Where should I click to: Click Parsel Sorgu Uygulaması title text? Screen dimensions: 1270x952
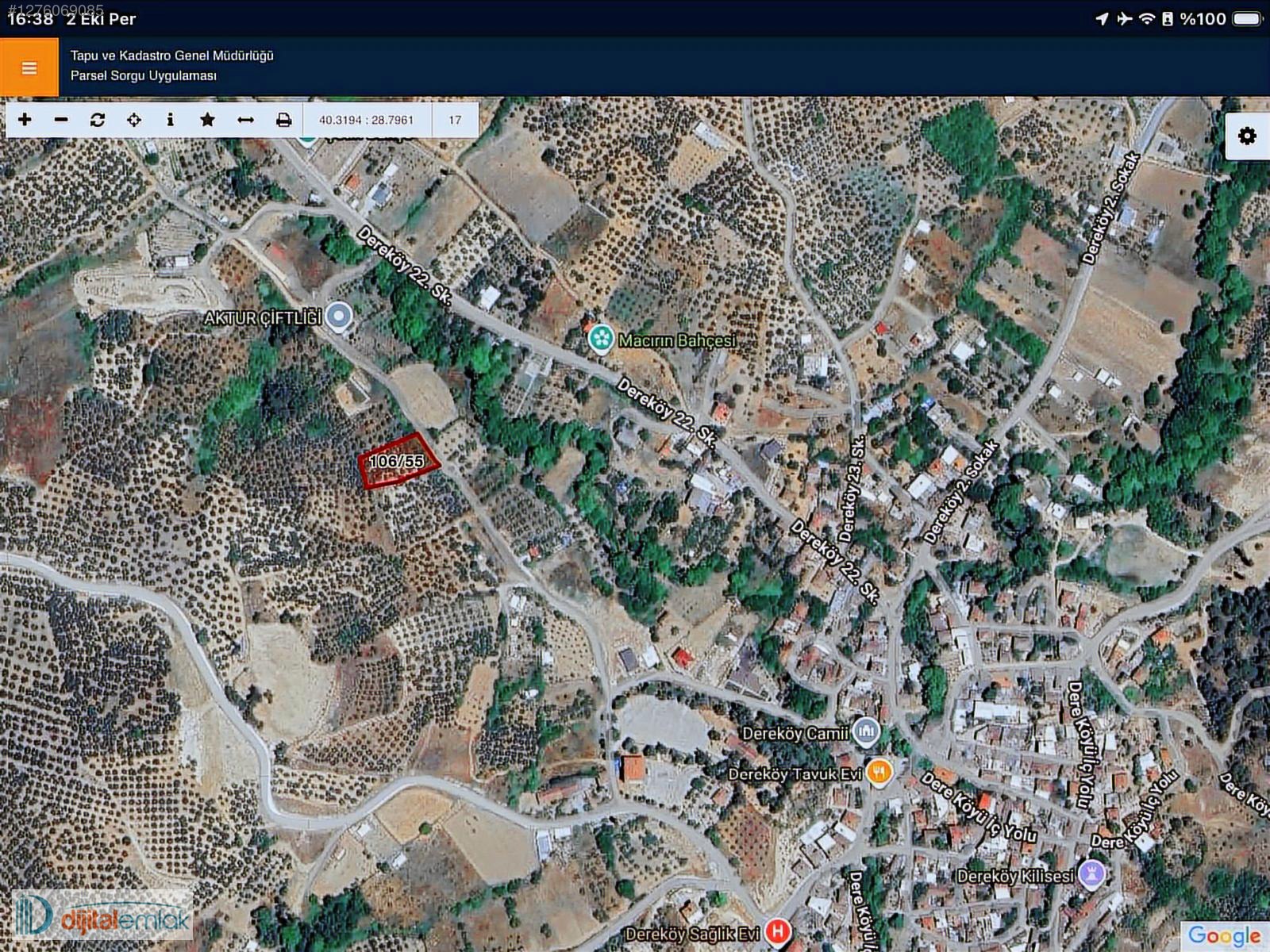click(x=144, y=75)
